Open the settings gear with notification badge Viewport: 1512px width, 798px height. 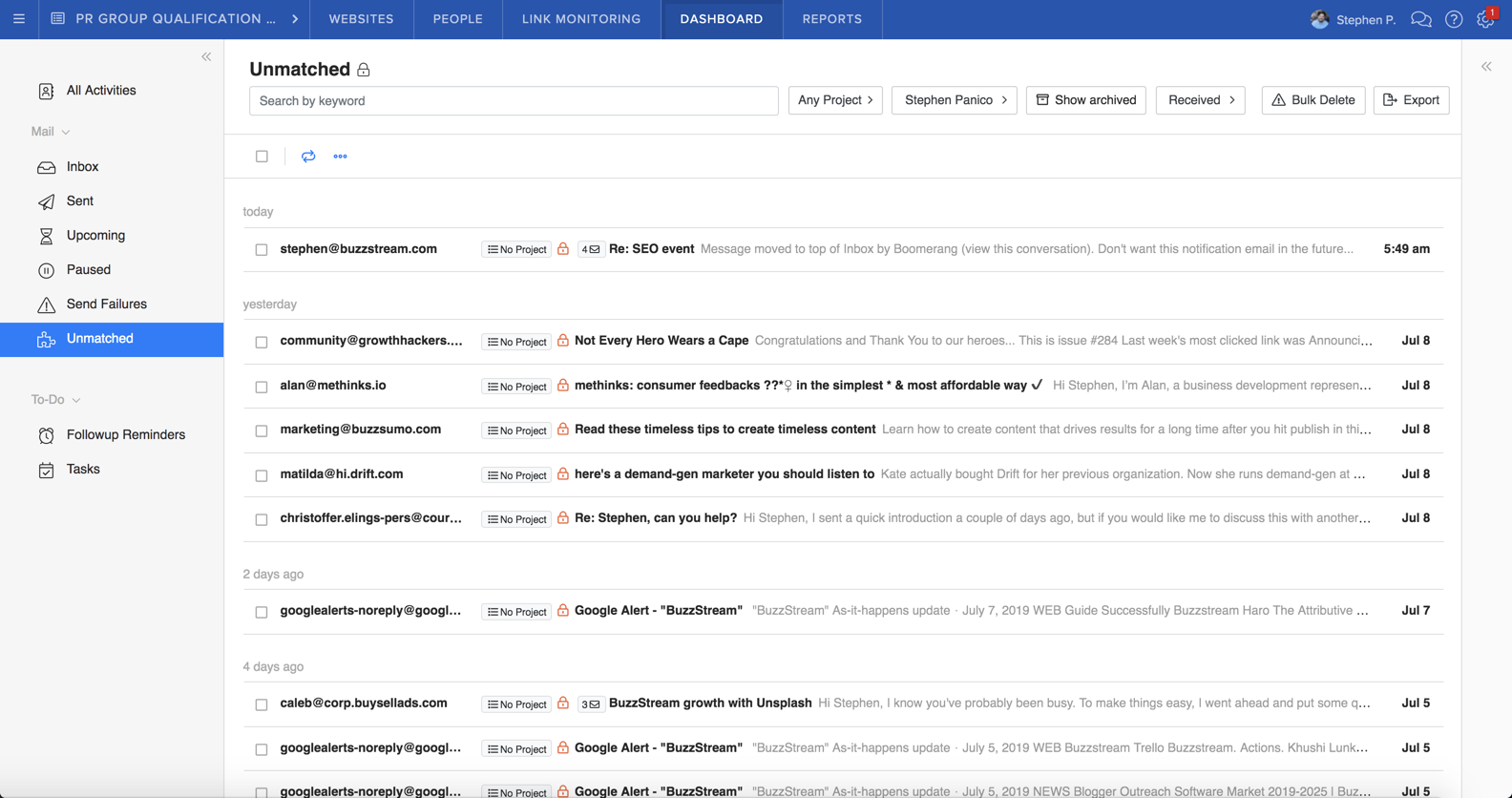pos(1485,19)
